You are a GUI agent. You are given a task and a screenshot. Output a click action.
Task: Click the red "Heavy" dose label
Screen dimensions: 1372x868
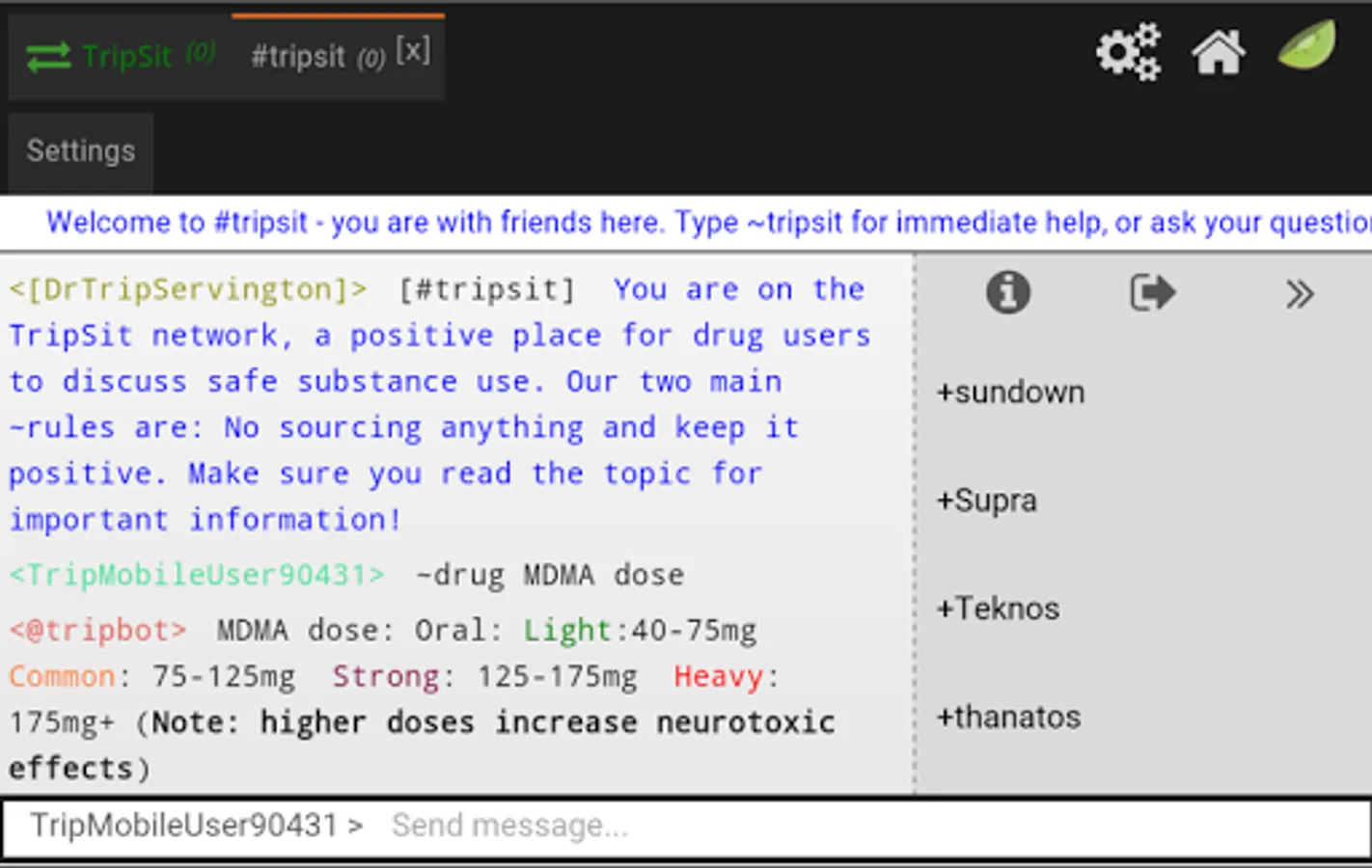720,677
